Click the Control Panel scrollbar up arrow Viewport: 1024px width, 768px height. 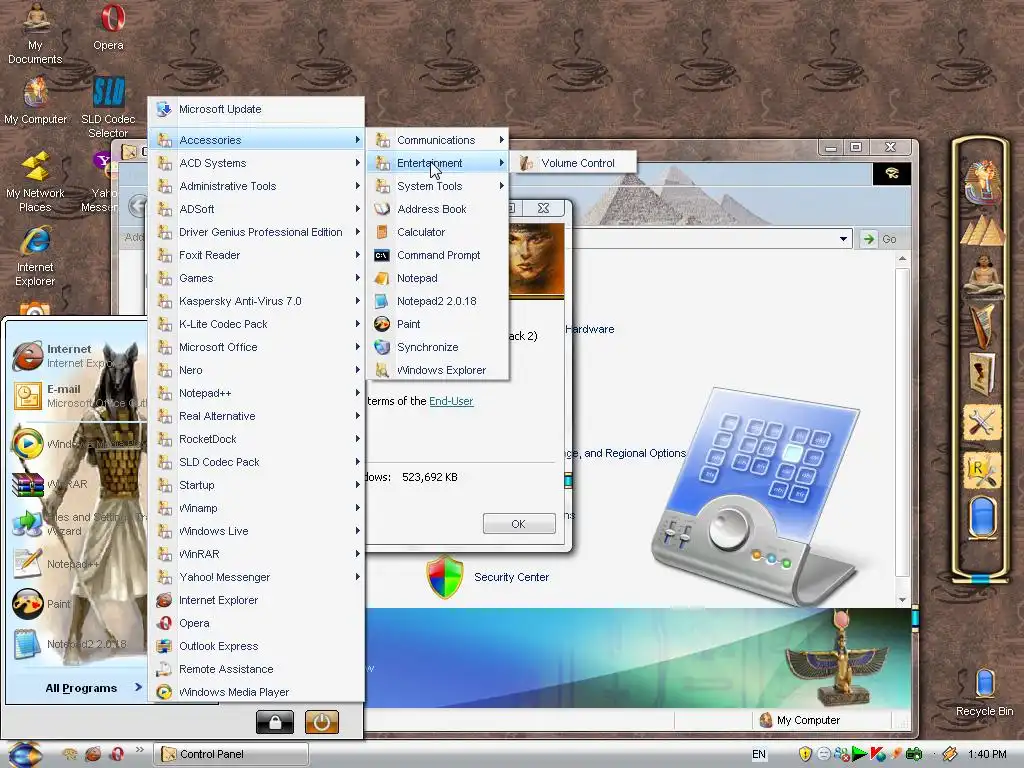[902, 259]
